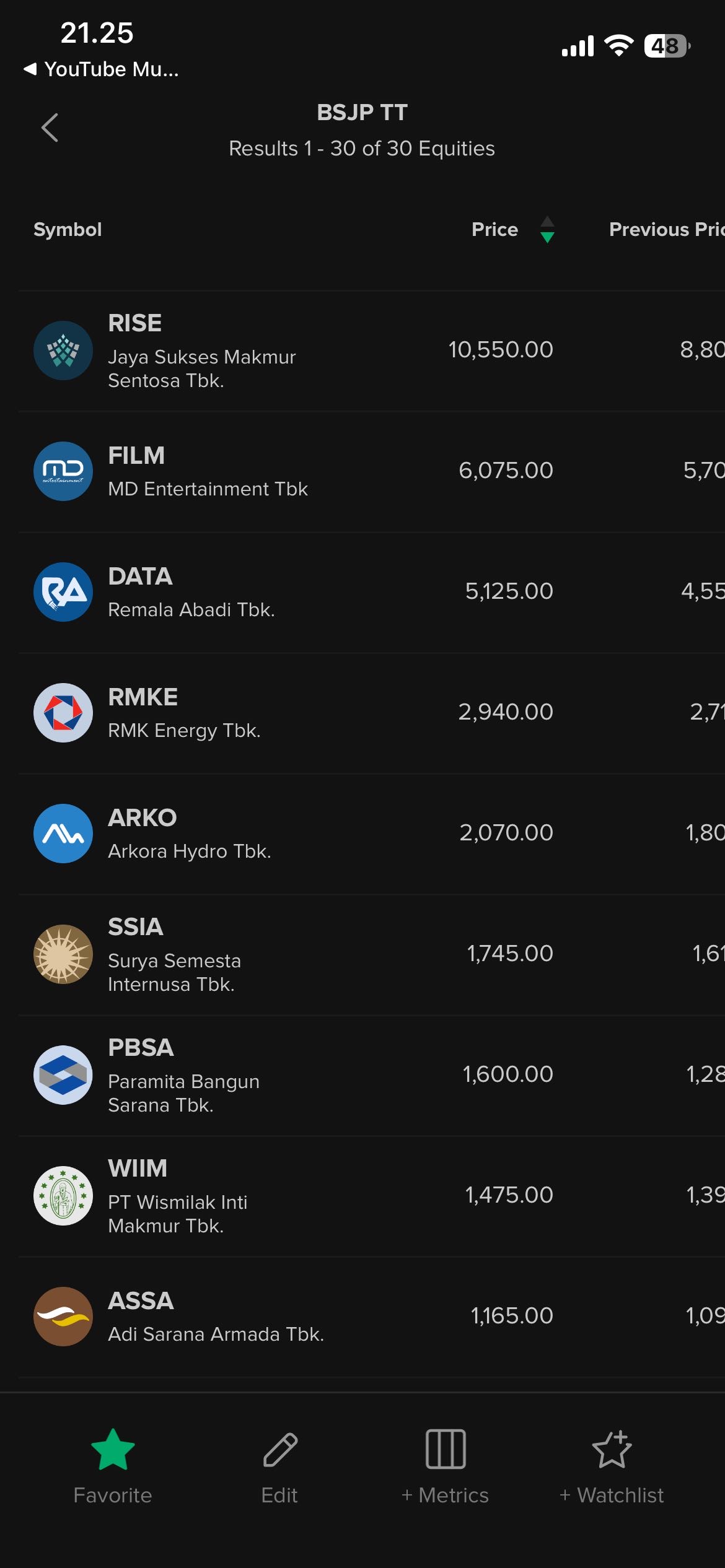Sort by Previous Price column
This screenshot has height=1568, width=725.
[666, 230]
